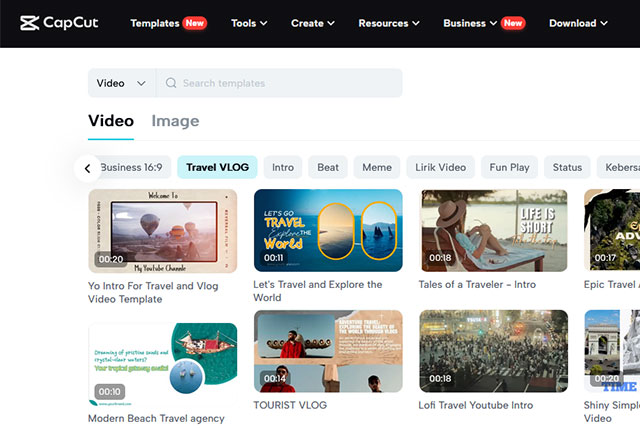Select the Travel VLOG category chip
Screen dimensions: 640x428
[x=217, y=167]
